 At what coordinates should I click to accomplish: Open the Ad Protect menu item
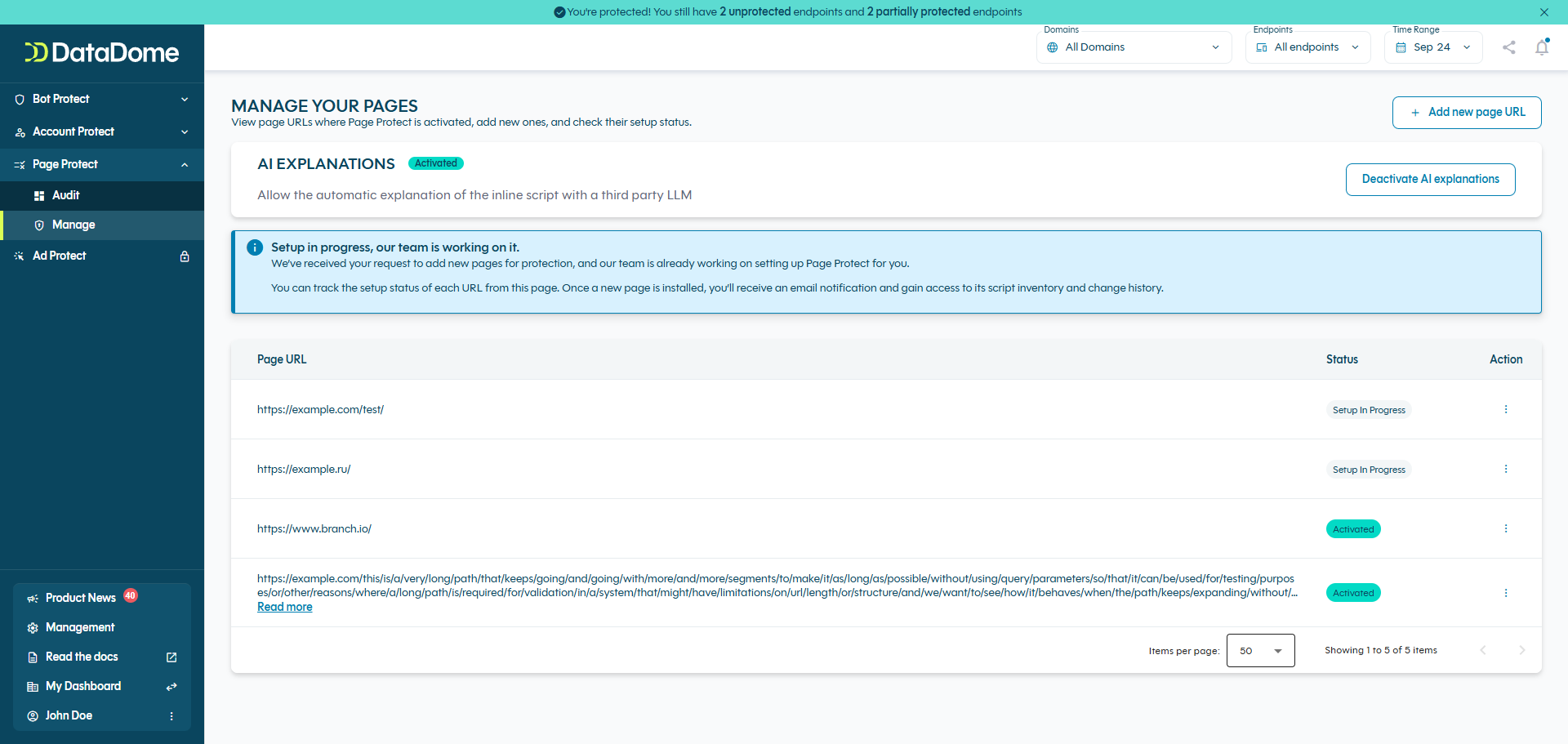pos(102,256)
